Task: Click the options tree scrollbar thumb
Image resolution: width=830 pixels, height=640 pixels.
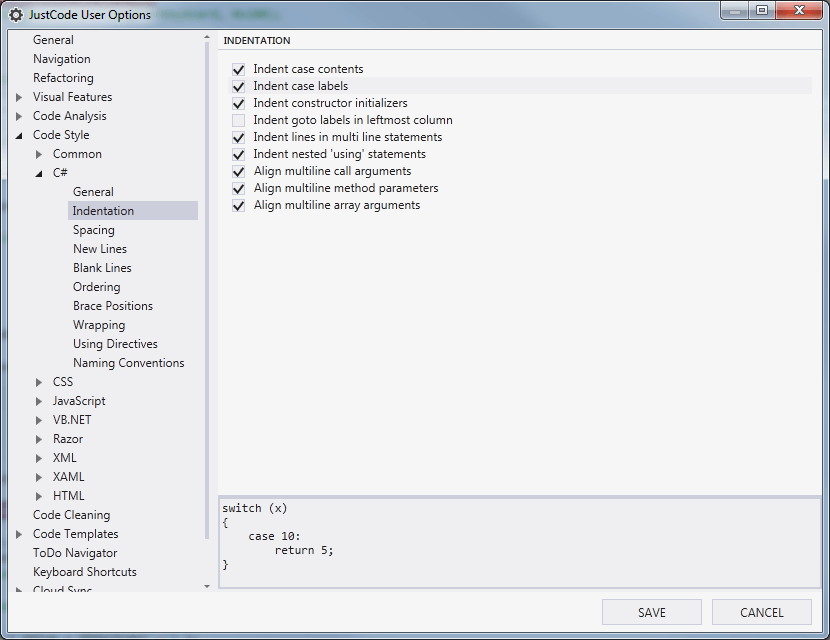Action: click(207, 290)
